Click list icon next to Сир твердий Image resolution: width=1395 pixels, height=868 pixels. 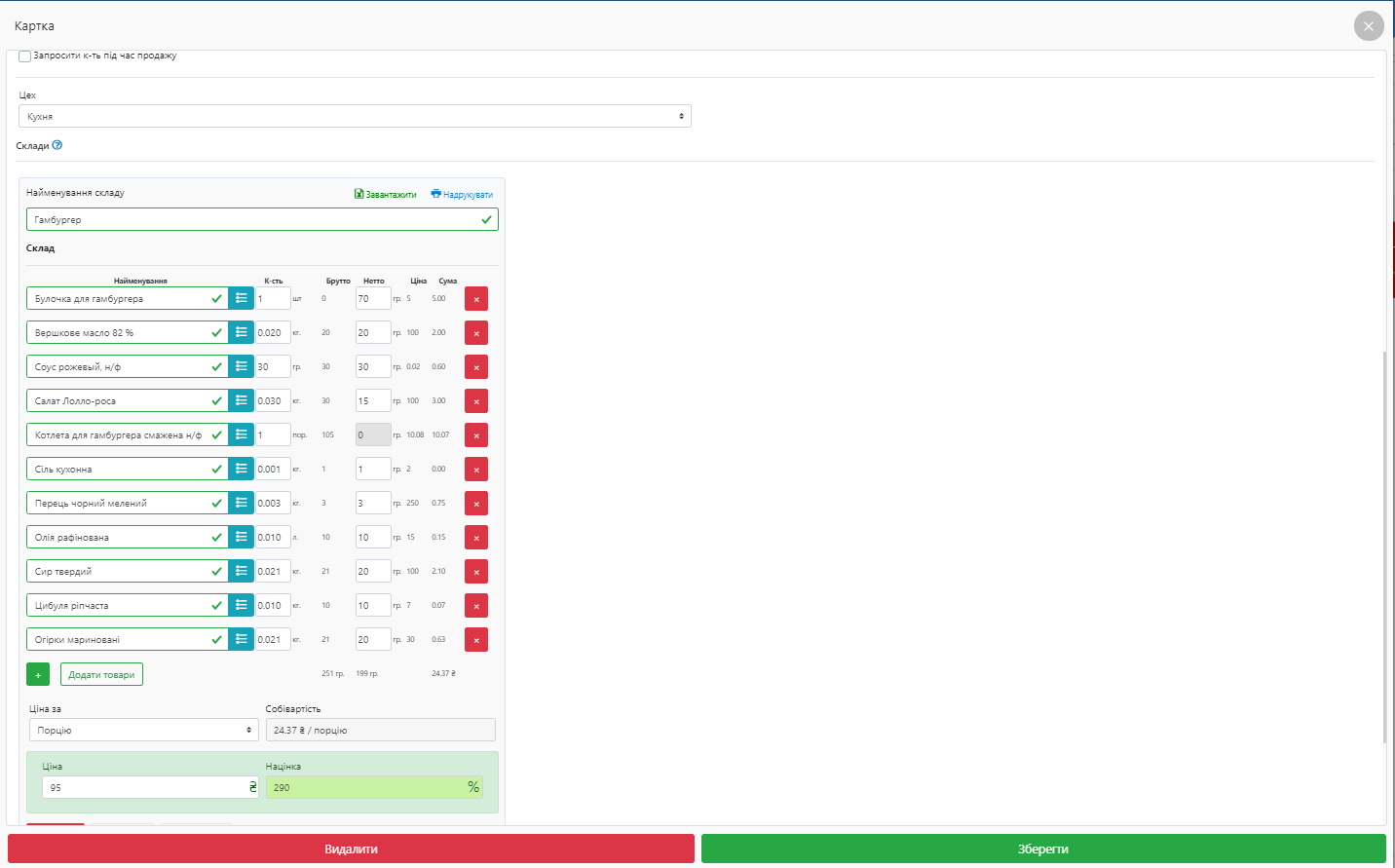[x=241, y=572]
